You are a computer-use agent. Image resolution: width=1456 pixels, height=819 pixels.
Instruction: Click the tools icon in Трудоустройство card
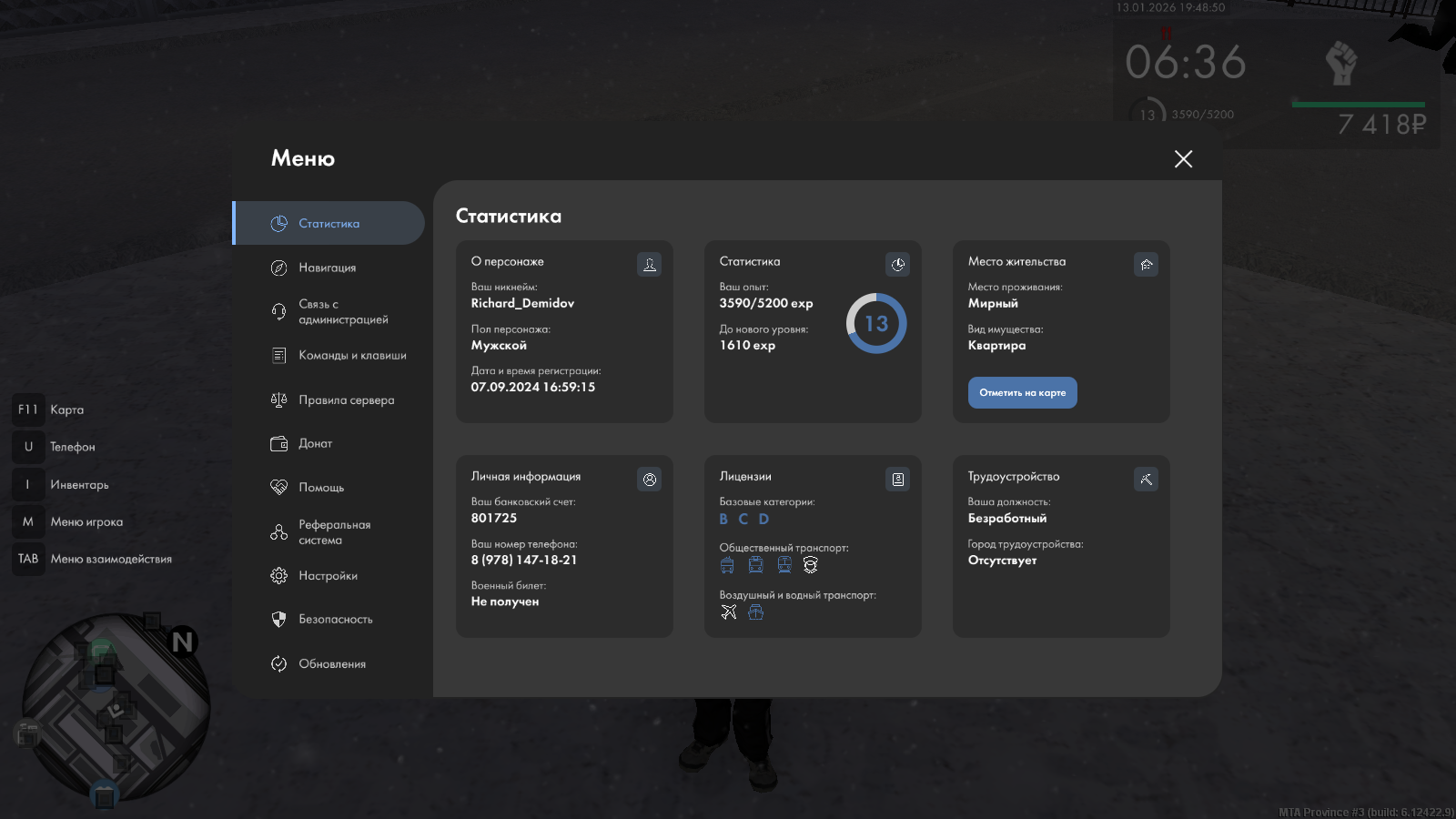[x=1146, y=480]
